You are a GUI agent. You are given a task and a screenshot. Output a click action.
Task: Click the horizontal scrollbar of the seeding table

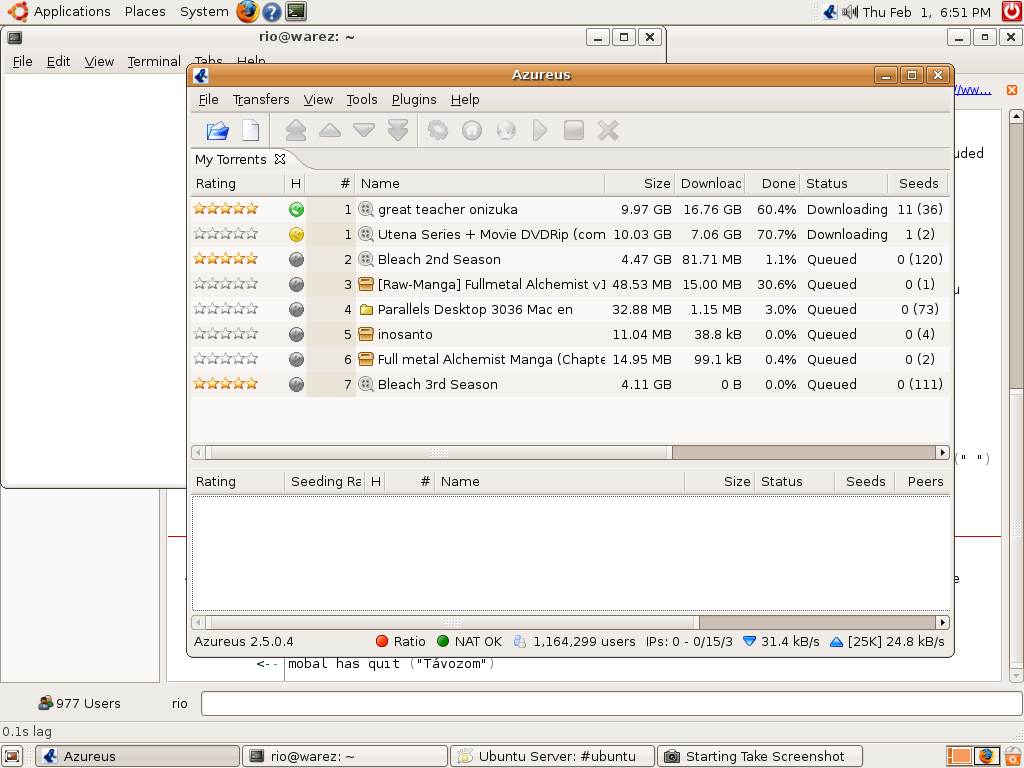pyautogui.click(x=571, y=622)
